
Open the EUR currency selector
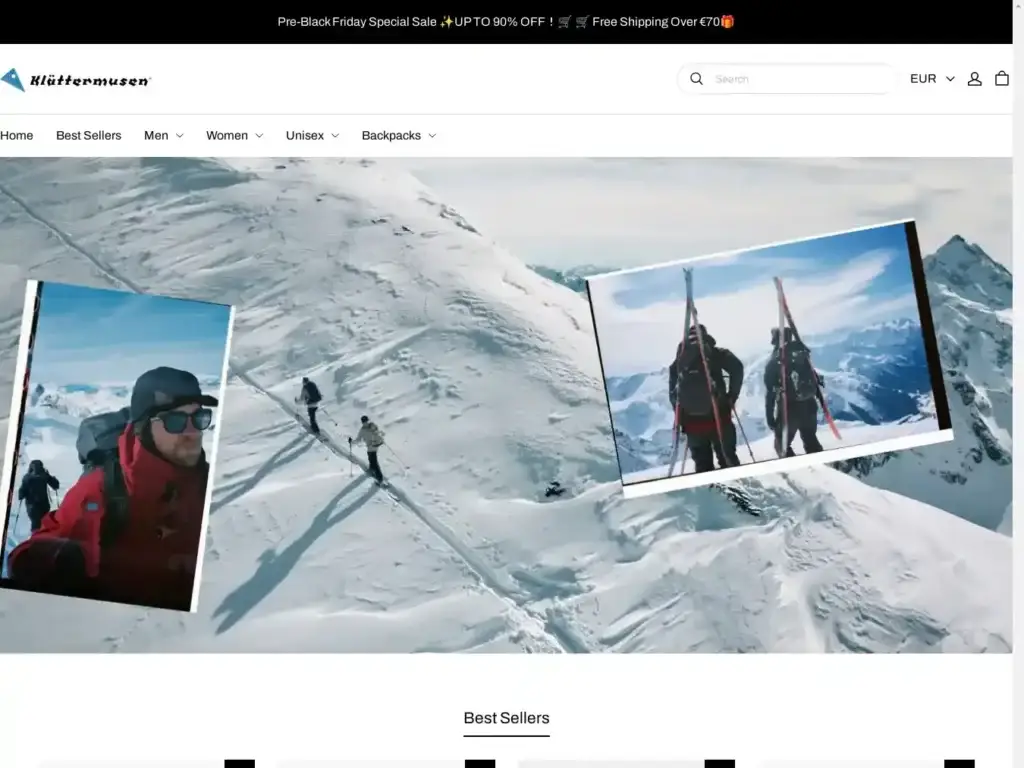930,78
